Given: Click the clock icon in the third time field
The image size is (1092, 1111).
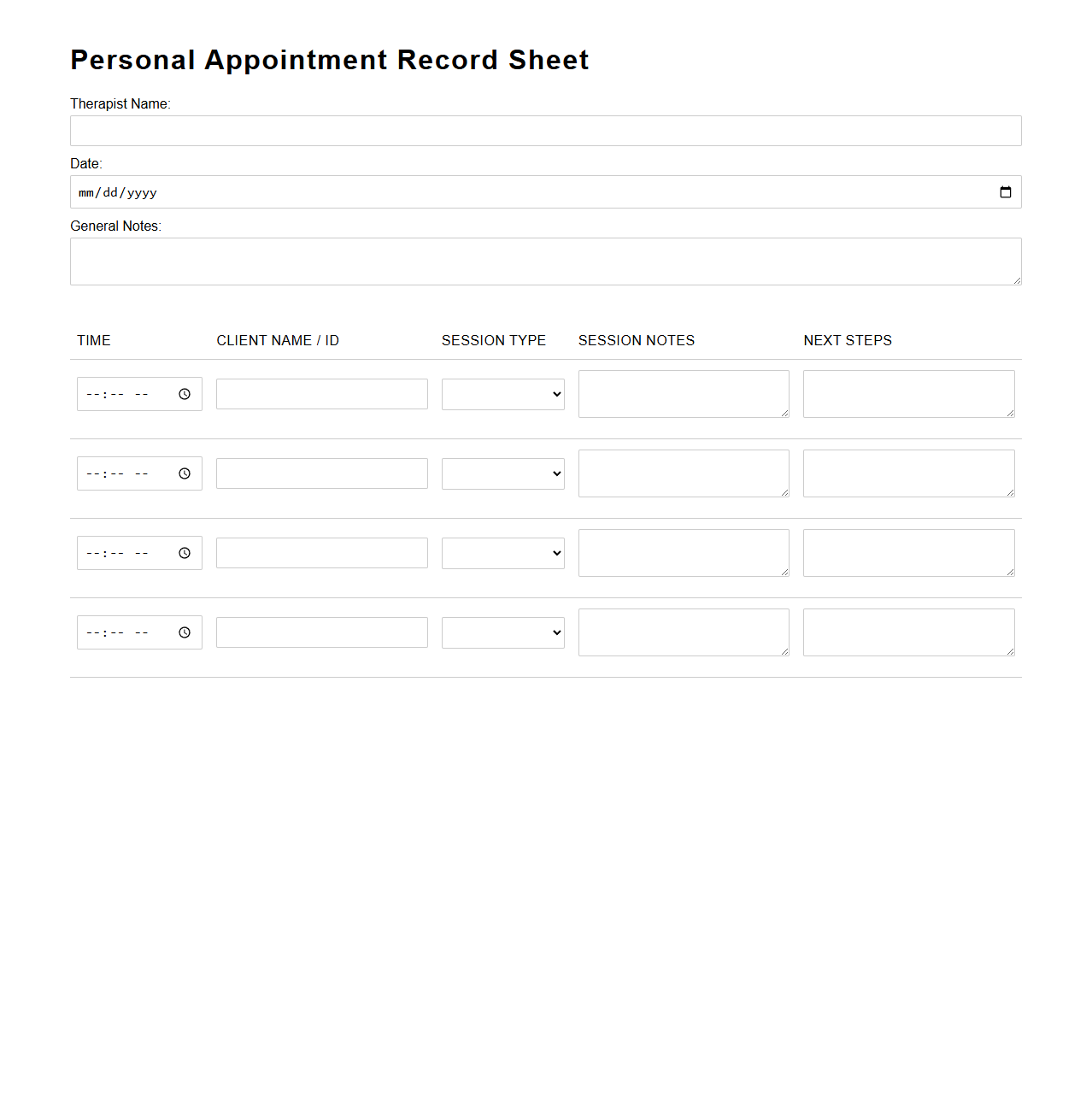Looking at the screenshot, I should coord(185,552).
